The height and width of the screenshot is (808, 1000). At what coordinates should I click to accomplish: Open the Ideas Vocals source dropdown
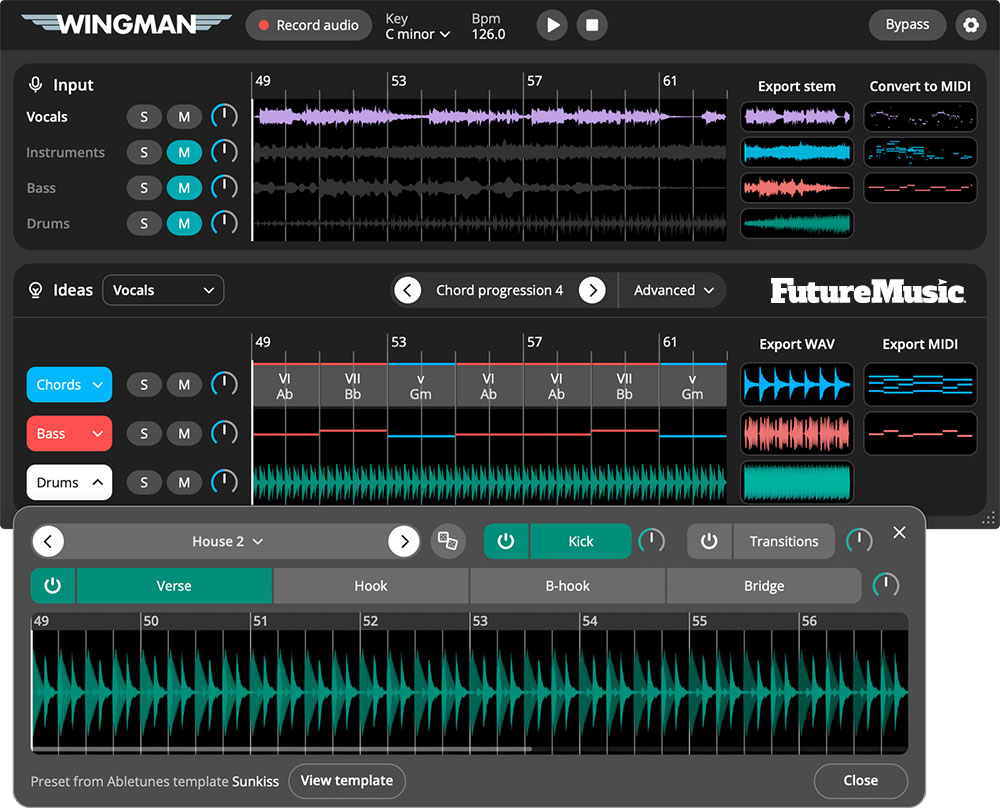click(x=163, y=290)
